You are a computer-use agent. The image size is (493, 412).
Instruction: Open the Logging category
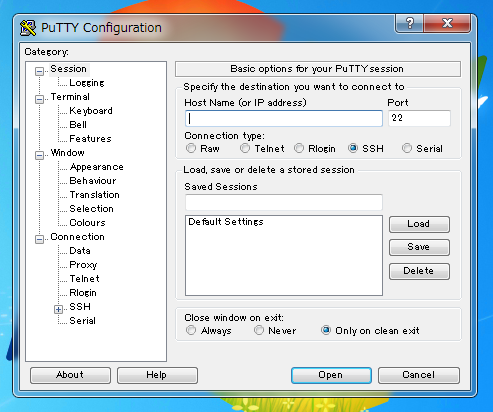[87, 83]
